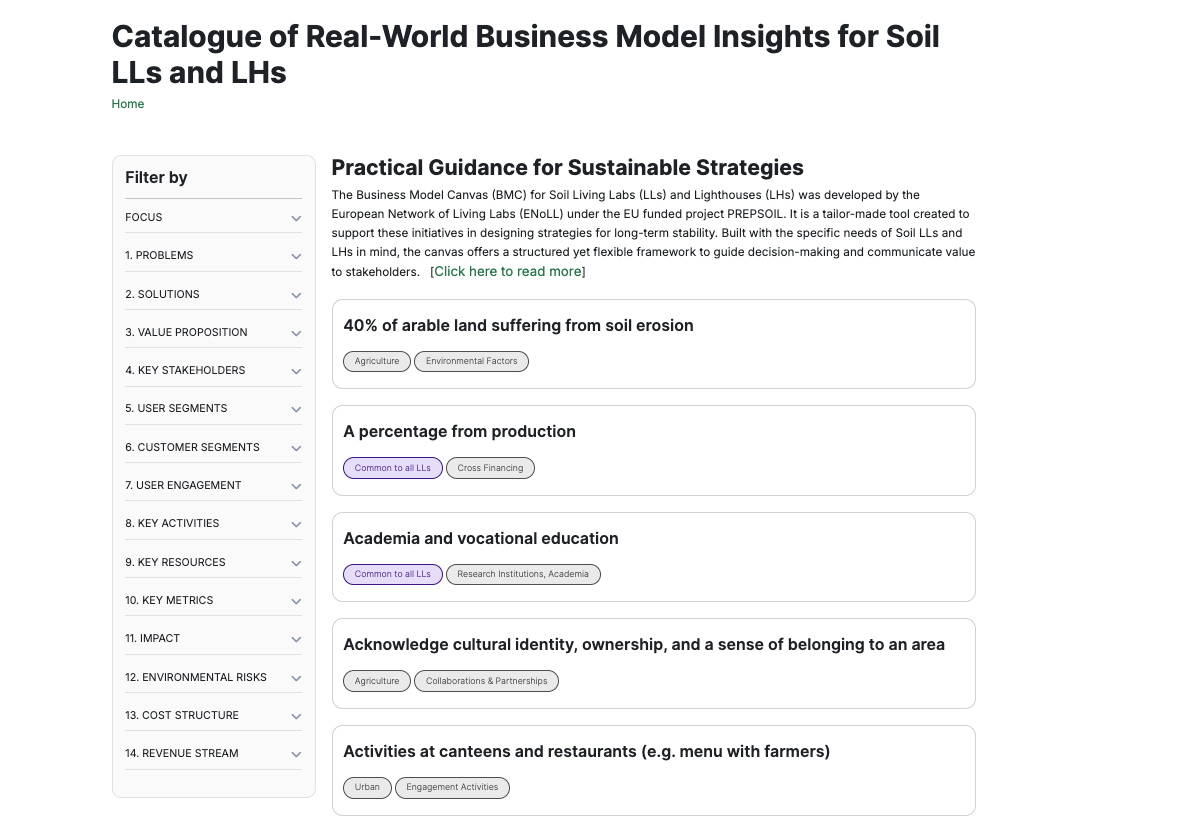1190x825 pixels.
Task: Expand the 10. KEY METRICS chevron
Action: (x=296, y=601)
